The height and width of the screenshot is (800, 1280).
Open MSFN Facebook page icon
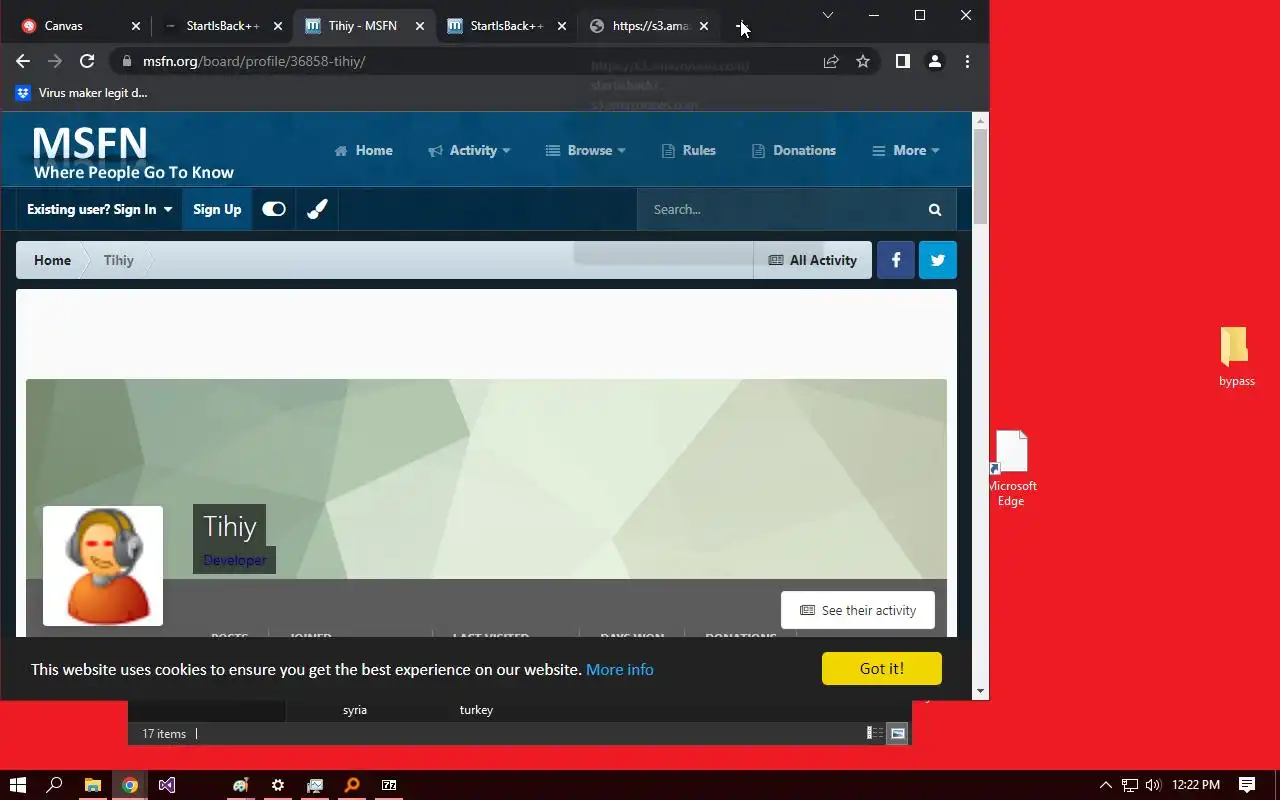pos(896,260)
